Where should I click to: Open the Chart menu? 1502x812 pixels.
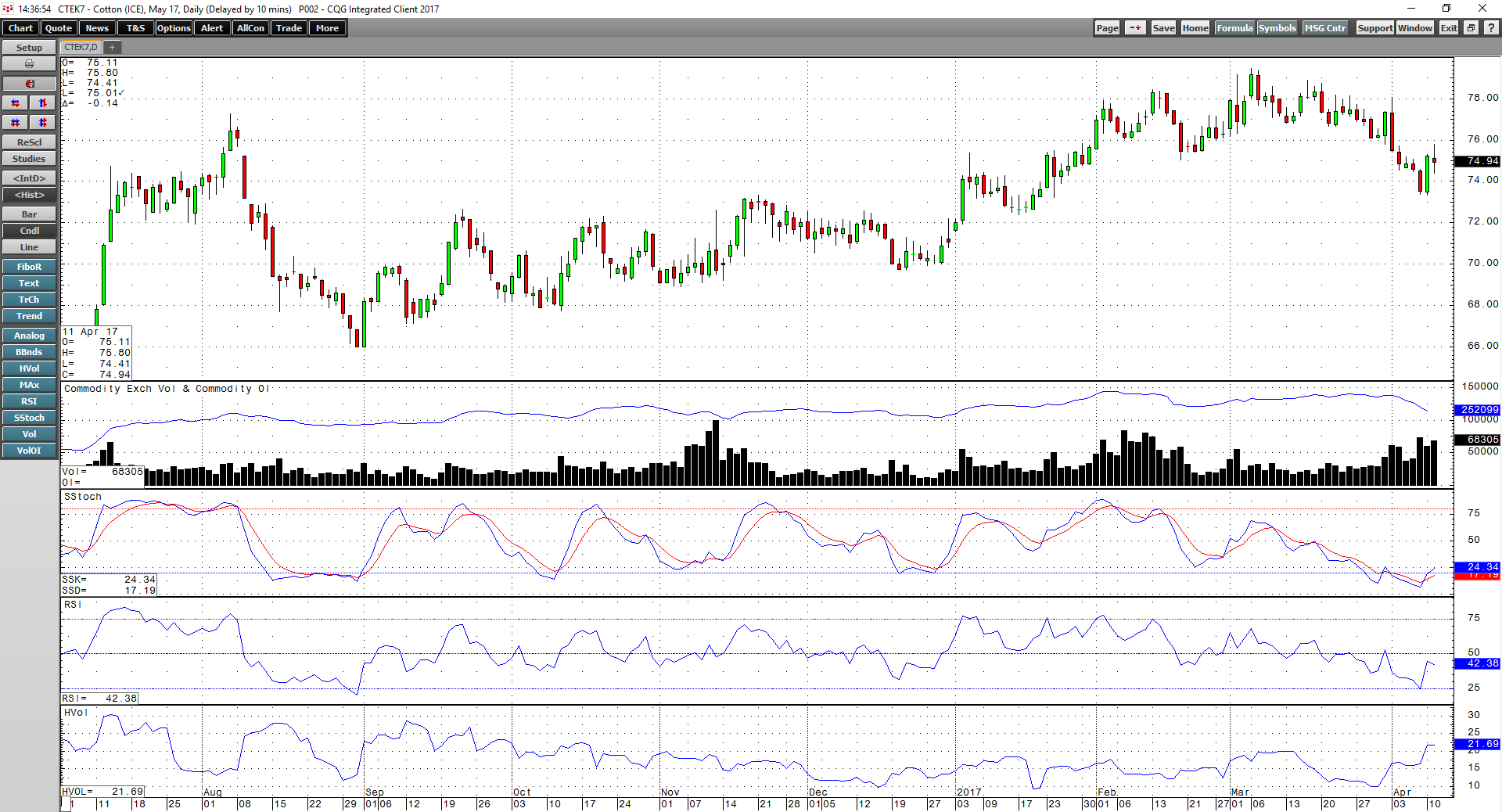click(x=20, y=27)
